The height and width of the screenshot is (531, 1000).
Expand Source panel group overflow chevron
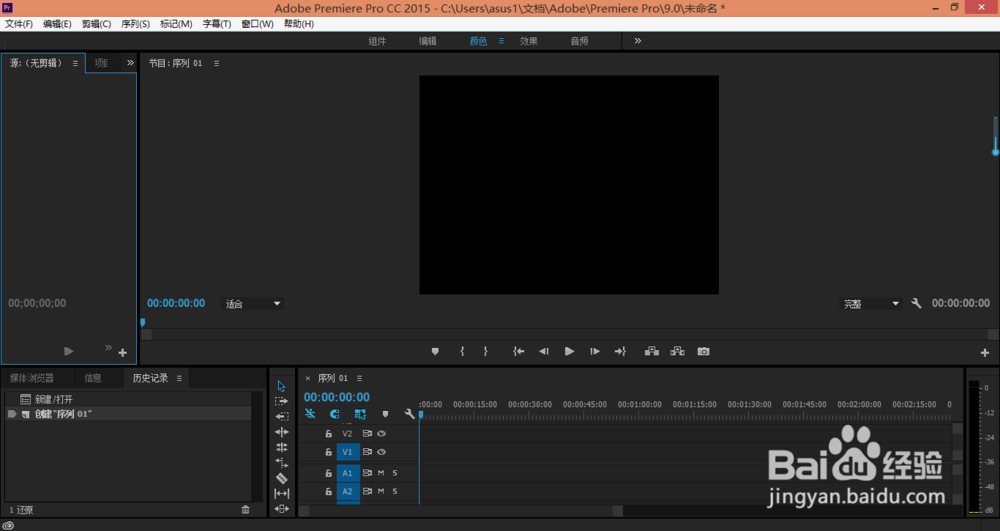point(130,62)
